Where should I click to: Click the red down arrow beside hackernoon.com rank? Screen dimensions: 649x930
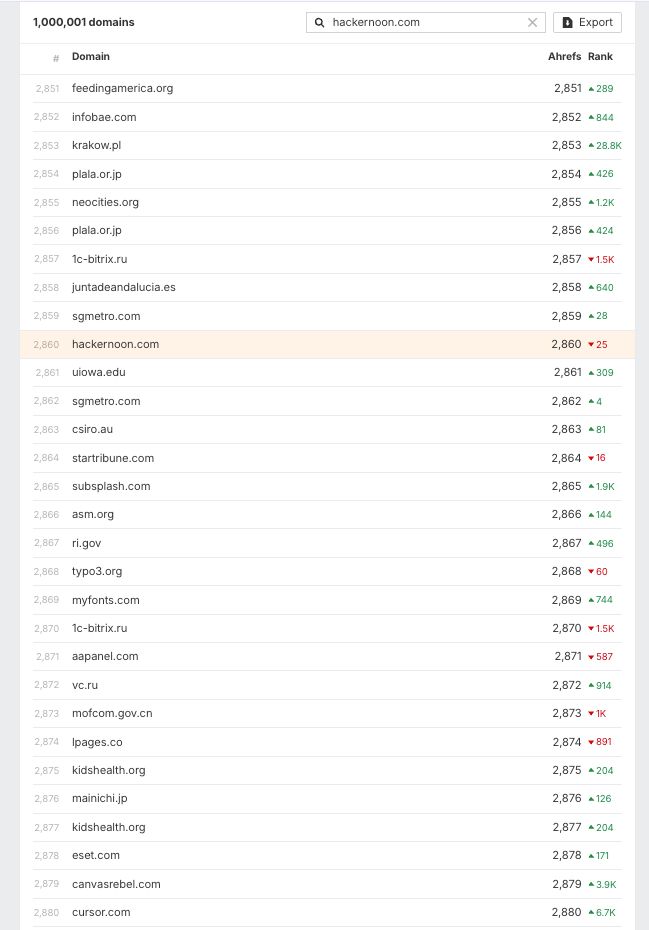pos(591,345)
